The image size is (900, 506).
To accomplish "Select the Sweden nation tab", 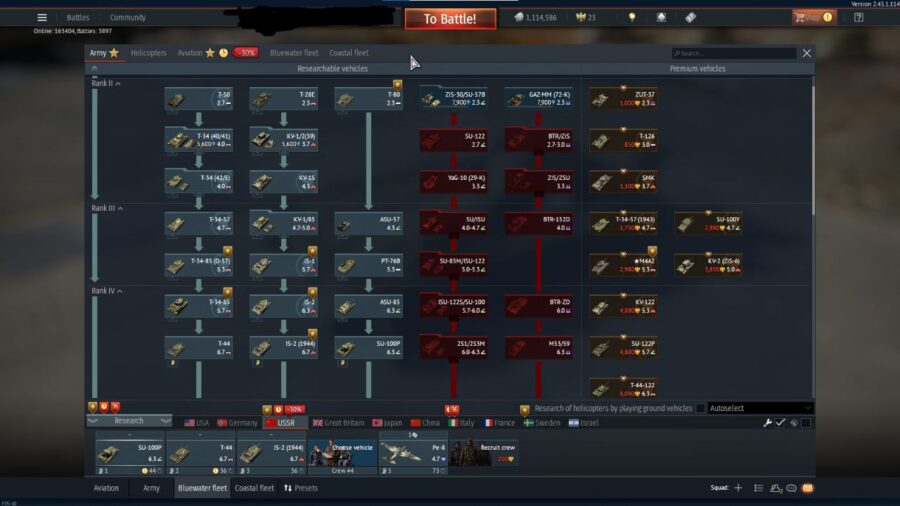I will (542, 423).
